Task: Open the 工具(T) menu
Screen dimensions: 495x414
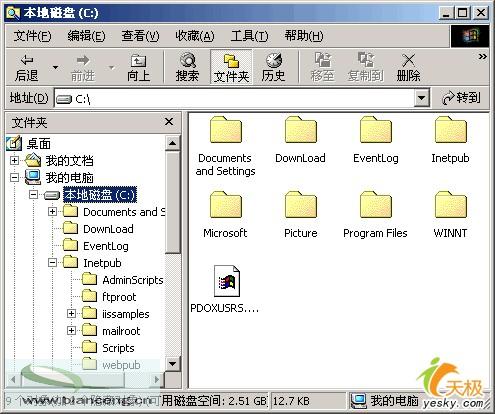Action: pyautogui.click(x=249, y=36)
